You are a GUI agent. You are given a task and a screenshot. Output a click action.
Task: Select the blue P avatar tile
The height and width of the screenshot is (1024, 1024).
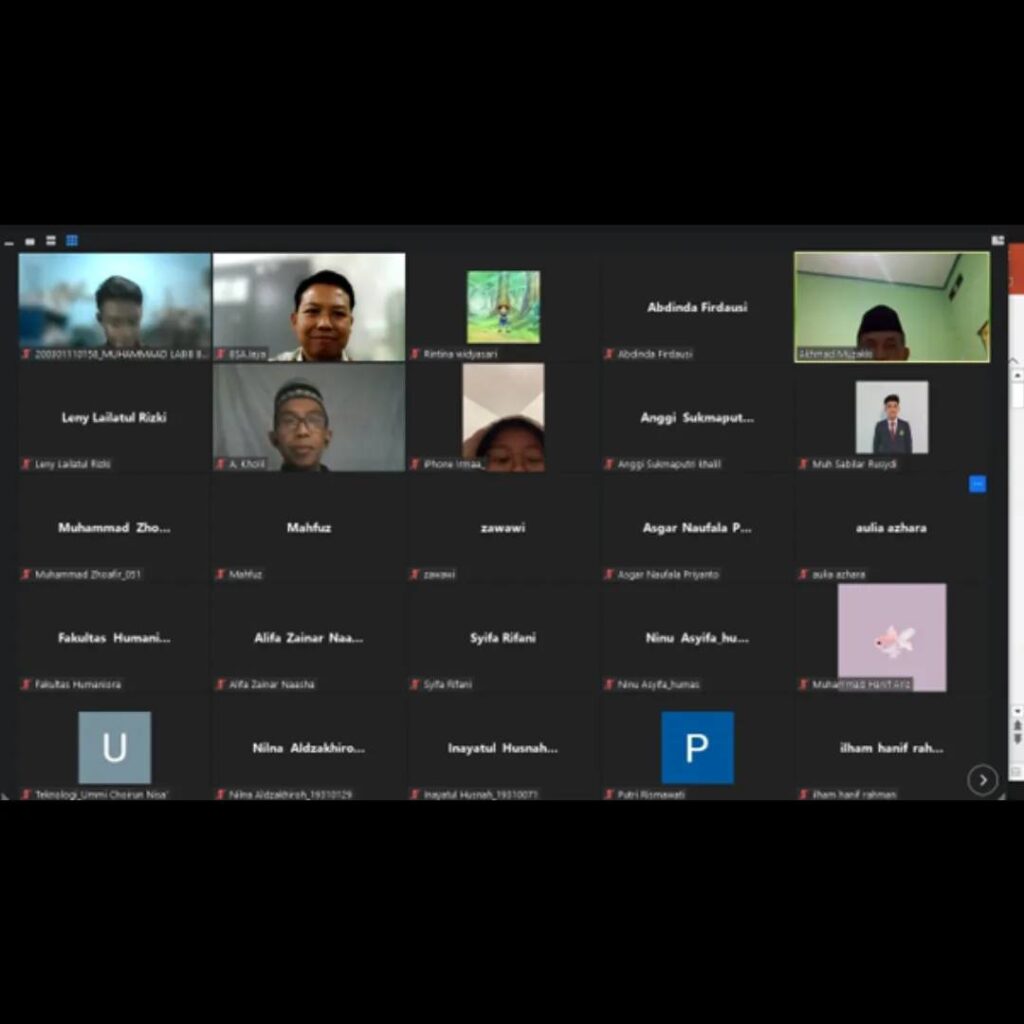[x=697, y=747]
